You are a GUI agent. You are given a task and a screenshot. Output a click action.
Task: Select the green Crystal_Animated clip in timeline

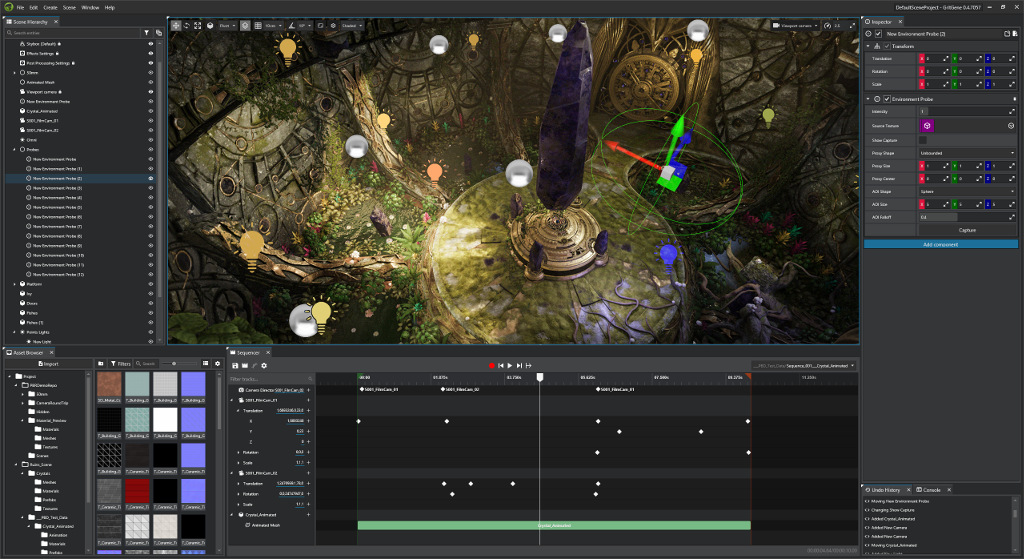coord(554,525)
